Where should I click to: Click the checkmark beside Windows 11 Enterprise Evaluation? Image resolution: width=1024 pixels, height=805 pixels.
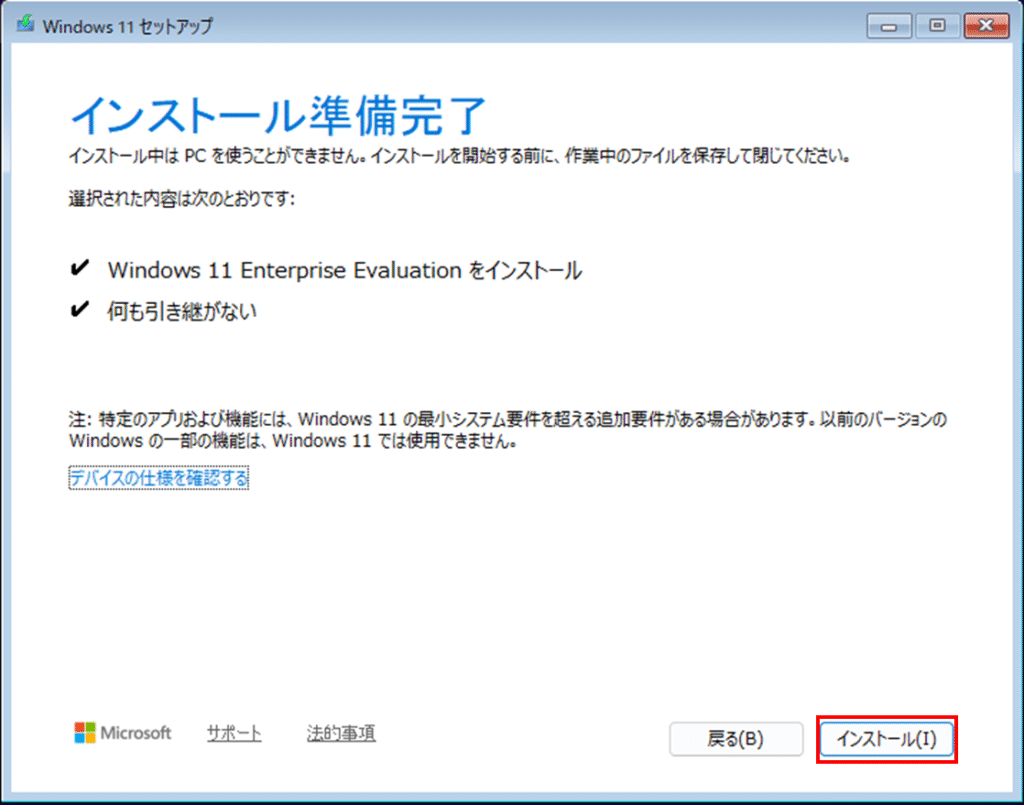pos(79,270)
